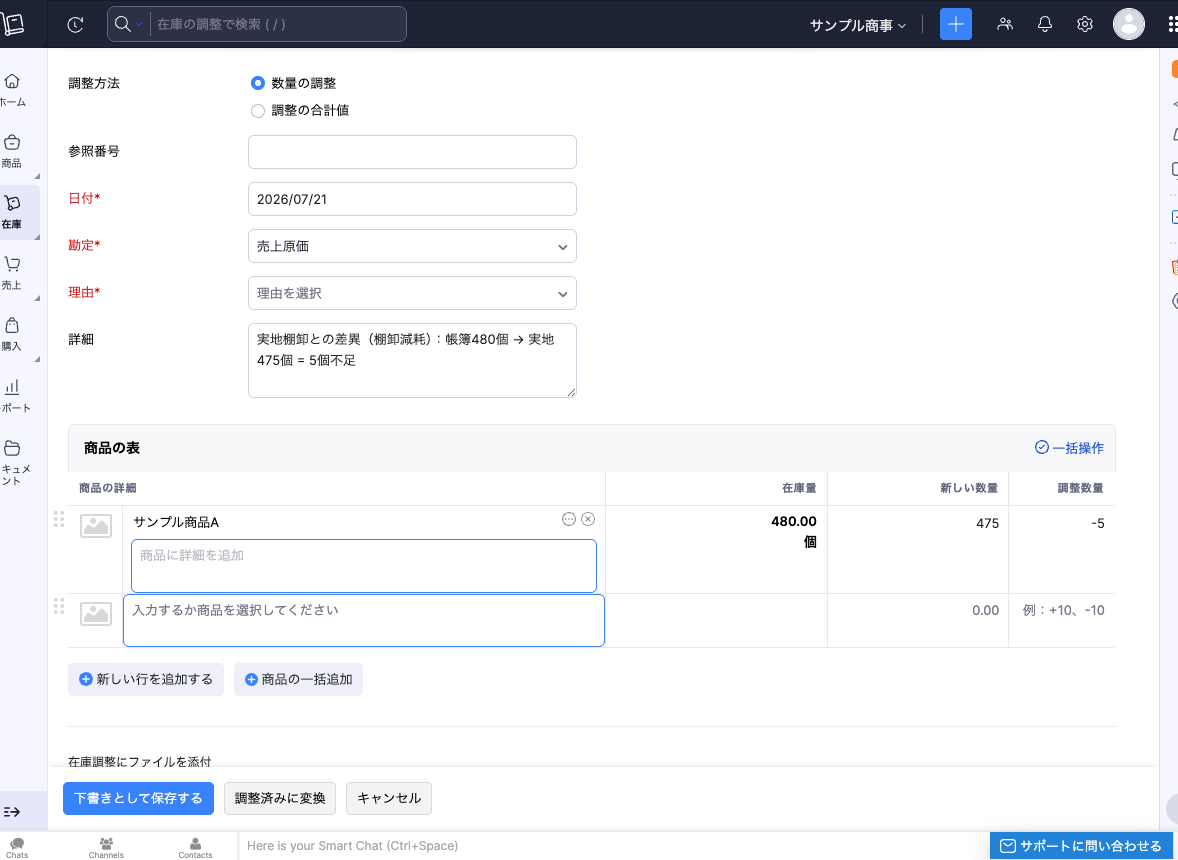
Task: Select the 数量の調整 radio button
Action: point(258,83)
